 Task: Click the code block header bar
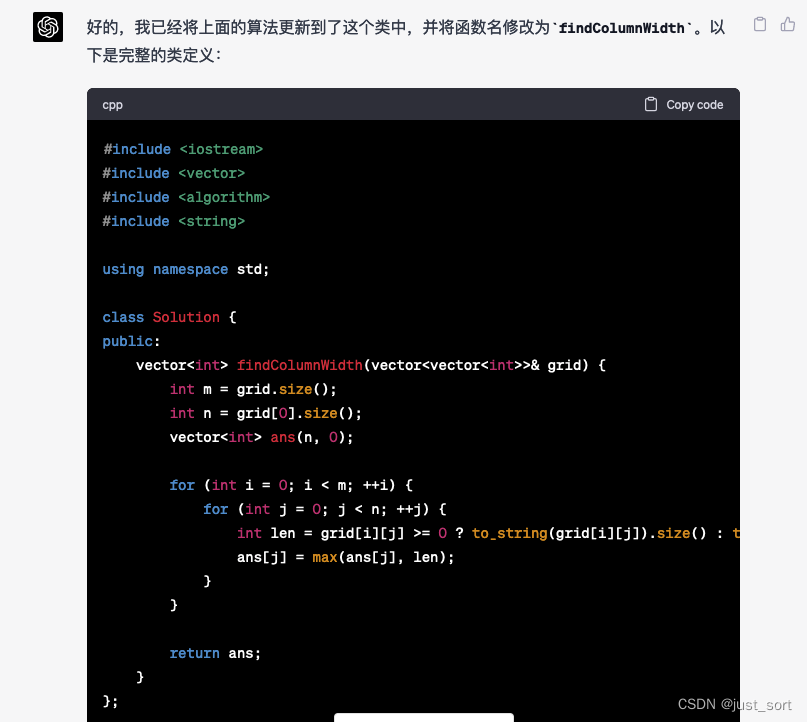pyautogui.click(x=400, y=104)
